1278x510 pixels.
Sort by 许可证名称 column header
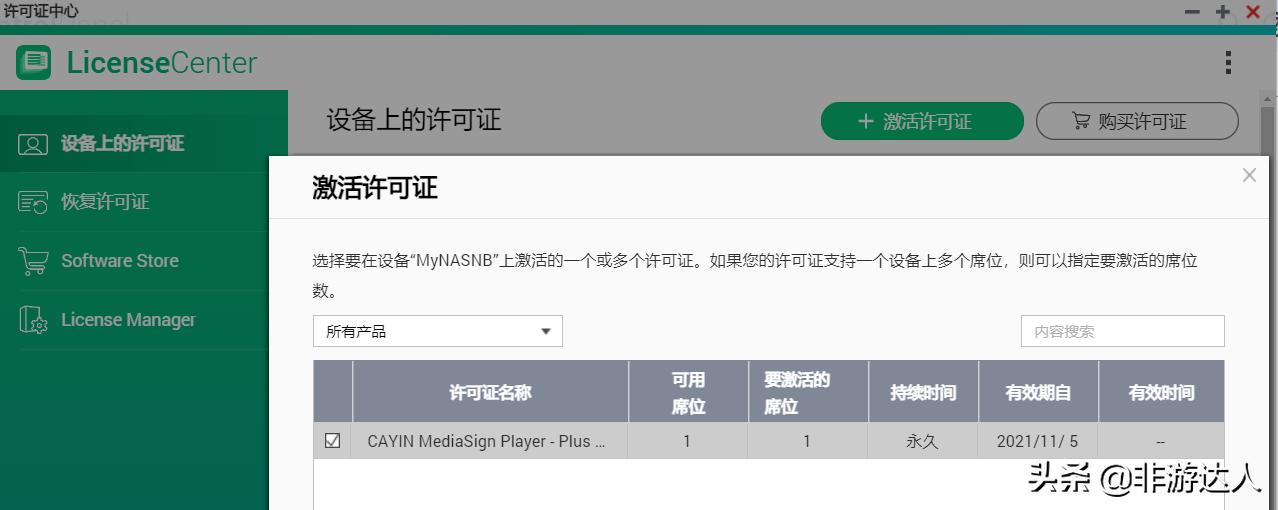point(490,392)
